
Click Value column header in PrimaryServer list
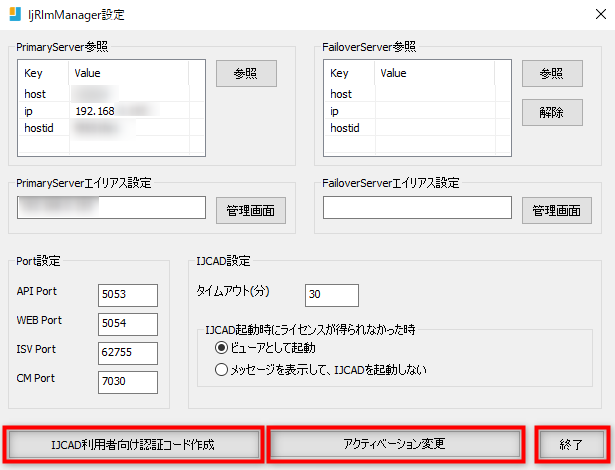pyautogui.click(x=129, y=73)
